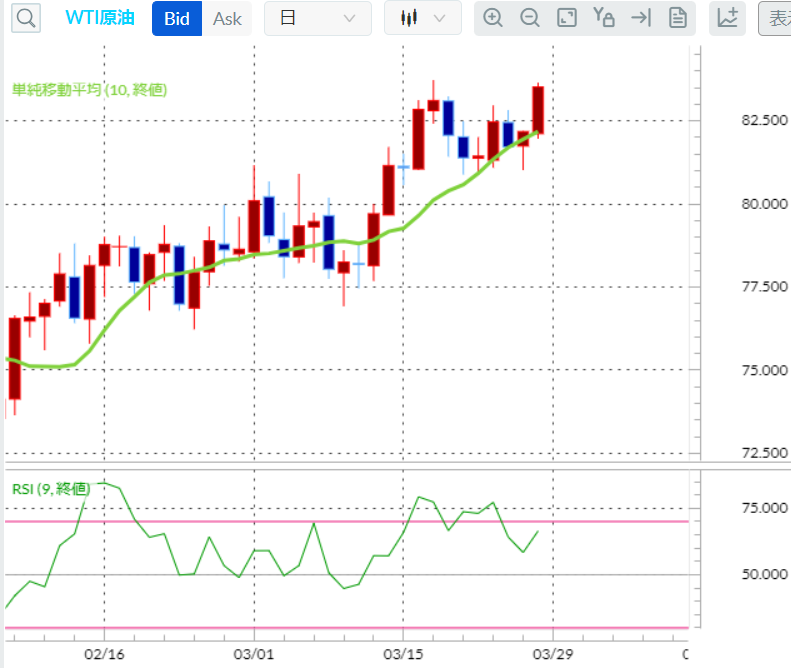Zoom out the chart

(x=530, y=18)
